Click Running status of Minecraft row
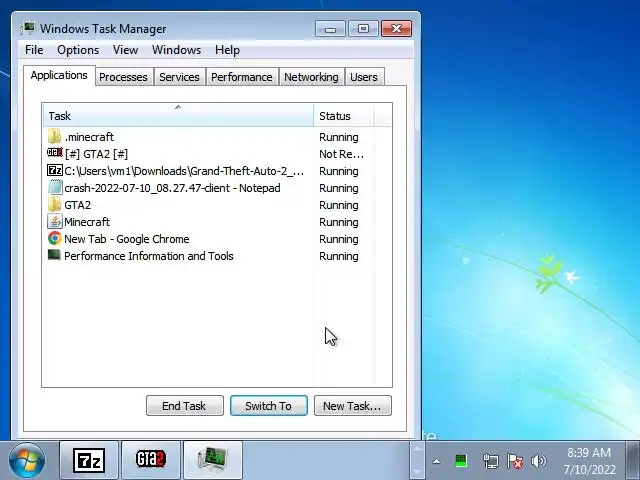Screen dimensions: 640x480 click(x=339, y=222)
